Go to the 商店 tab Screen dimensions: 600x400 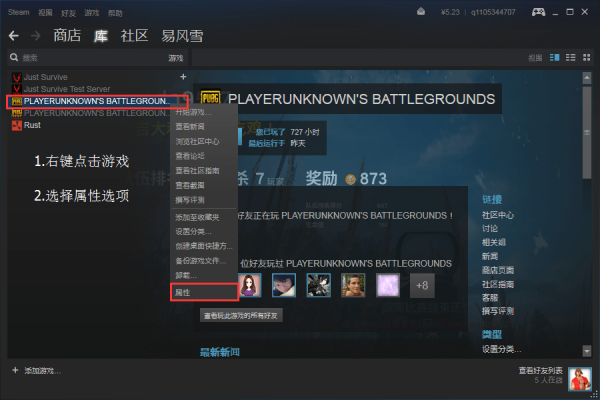[67, 36]
